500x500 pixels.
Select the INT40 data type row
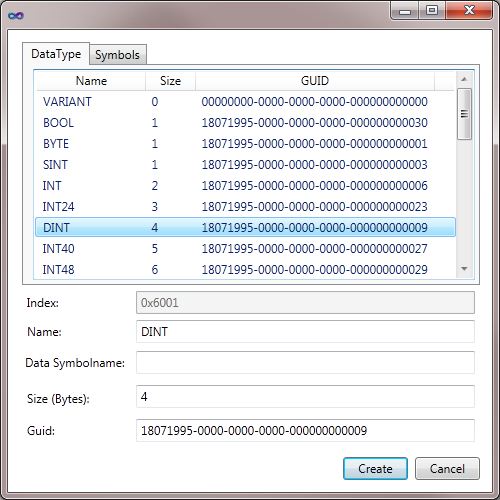(x=245, y=249)
